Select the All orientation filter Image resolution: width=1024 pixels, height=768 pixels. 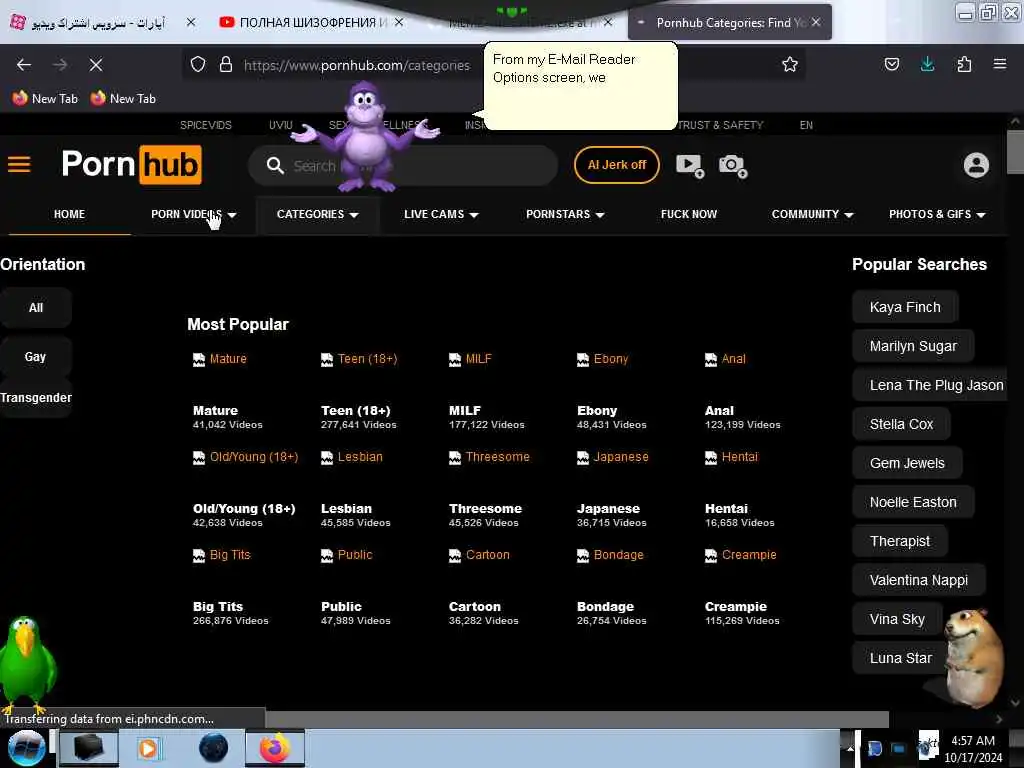(x=36, y=308)
